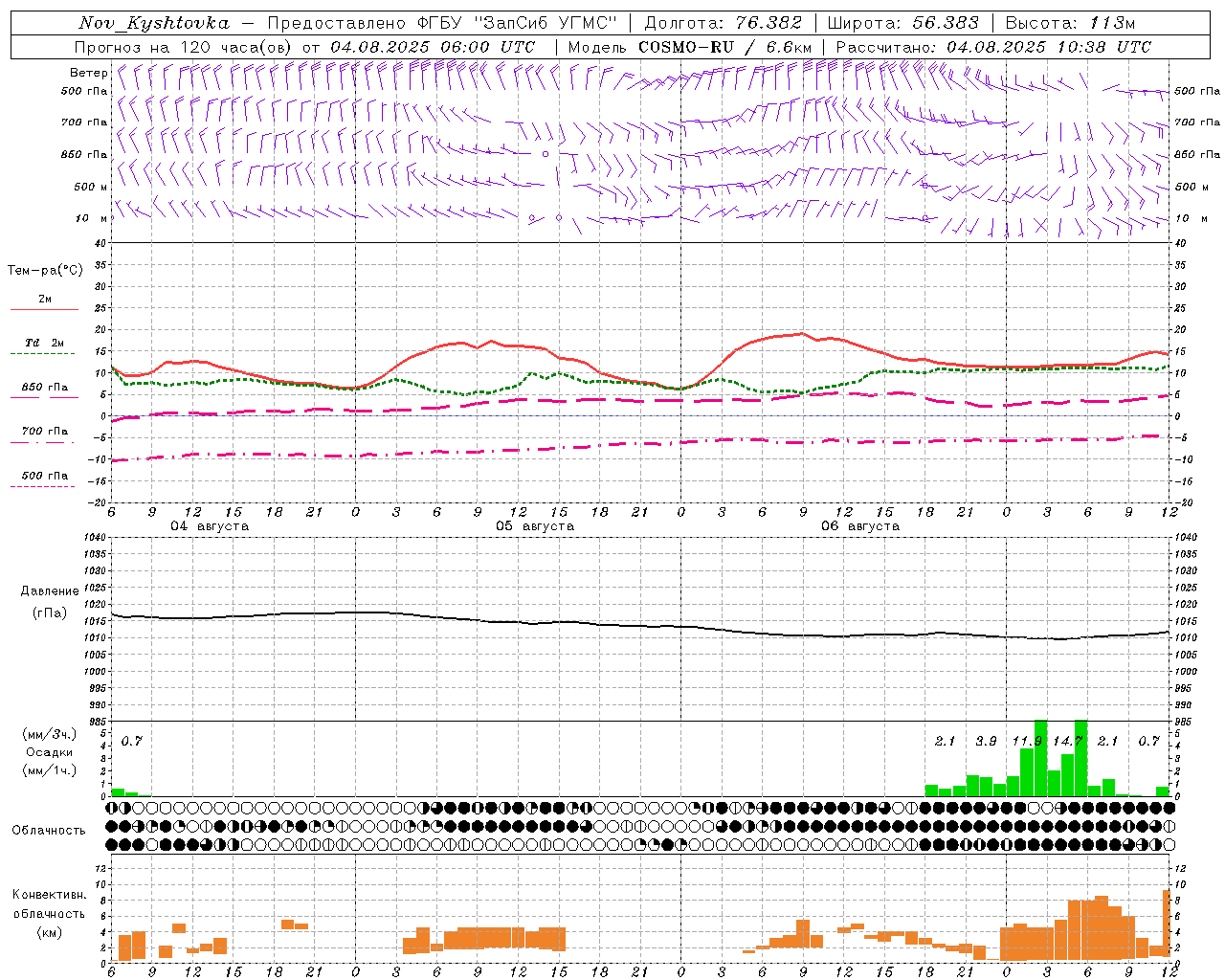Click the "14.7" three-hour precipitation value
Image resolution: width=1225 pixels, height=980 pixels.
[1067, 742]
